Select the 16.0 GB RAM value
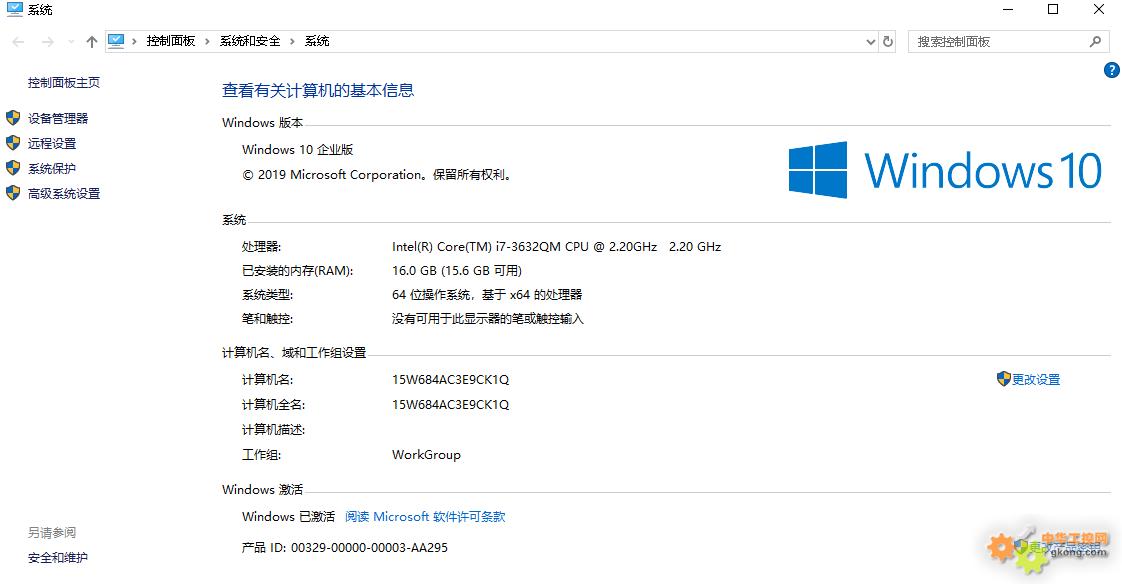The width and height of the screenshot is (1122, 584). tap(414, 271)
